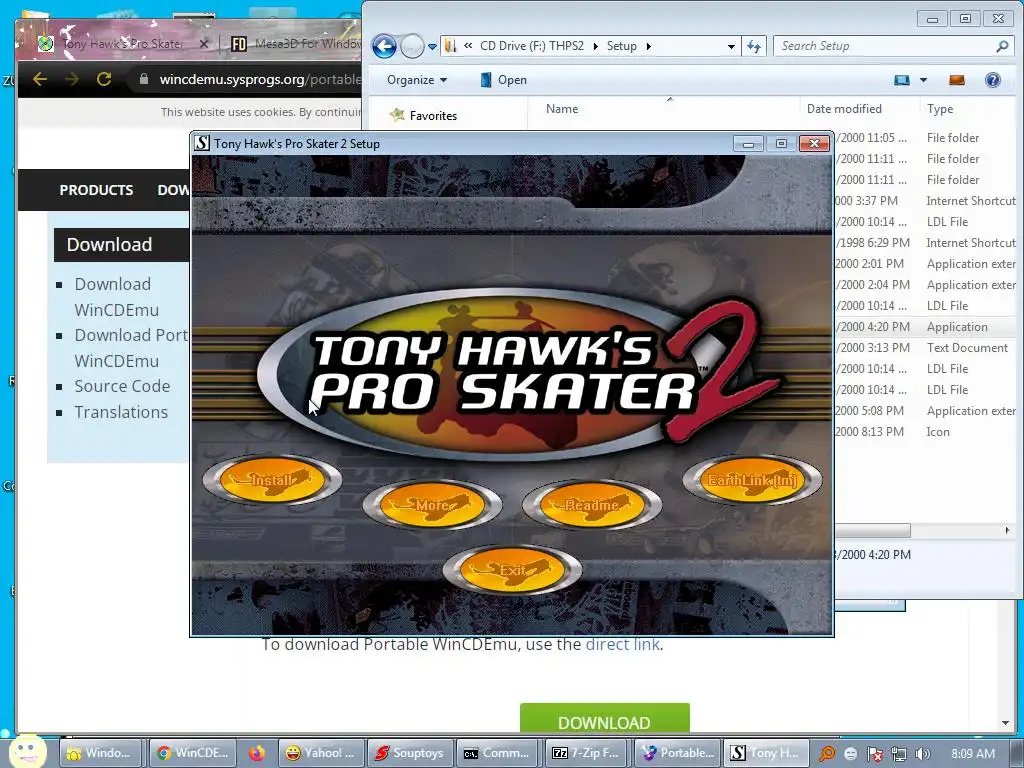Image resolution: width=1024 pixels, height=768 pixels.
Task: Click Open in the Explorer toolbar
Action: [x=504, y=80]
